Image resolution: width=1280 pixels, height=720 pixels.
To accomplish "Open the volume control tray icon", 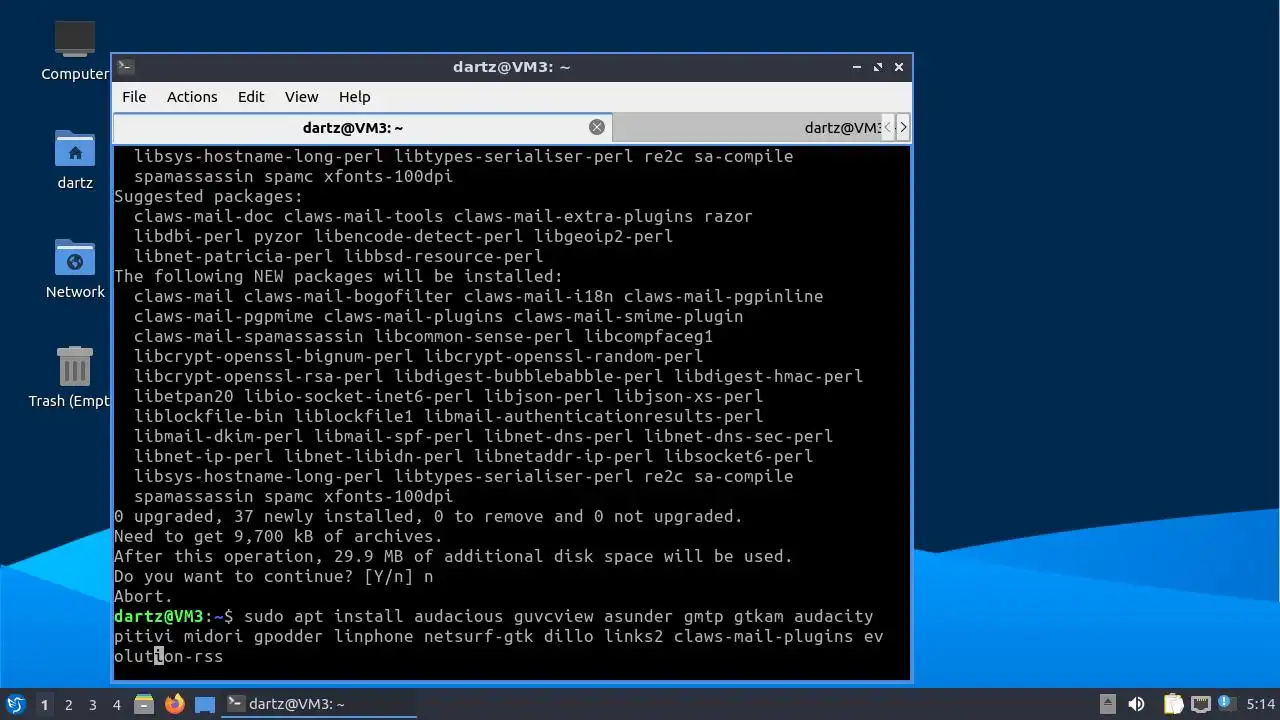I will [1136, 704].
